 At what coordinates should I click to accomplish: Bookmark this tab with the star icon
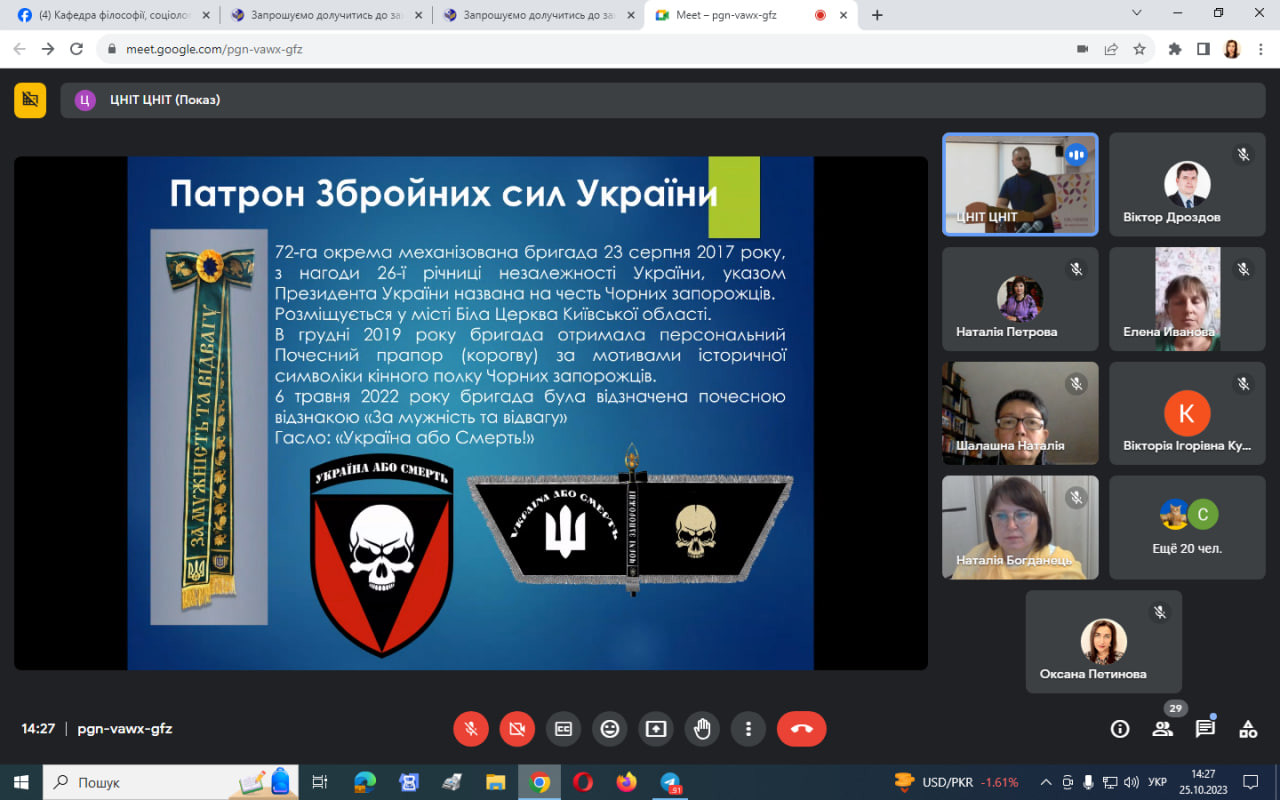[1139, 49]
